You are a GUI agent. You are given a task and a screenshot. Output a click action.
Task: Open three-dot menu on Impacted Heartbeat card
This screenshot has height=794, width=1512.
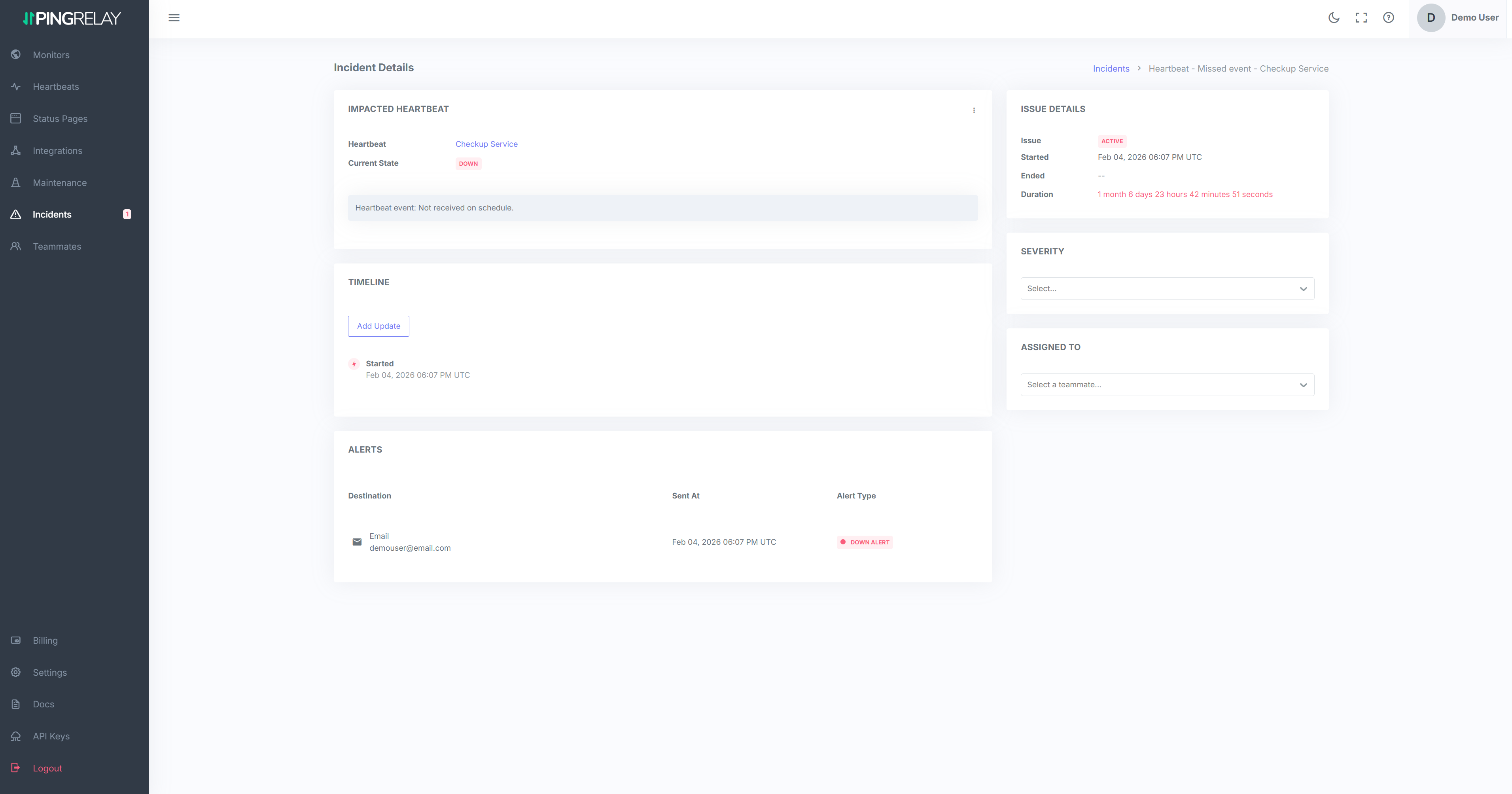pyautogui.click(x=974, y=110)
